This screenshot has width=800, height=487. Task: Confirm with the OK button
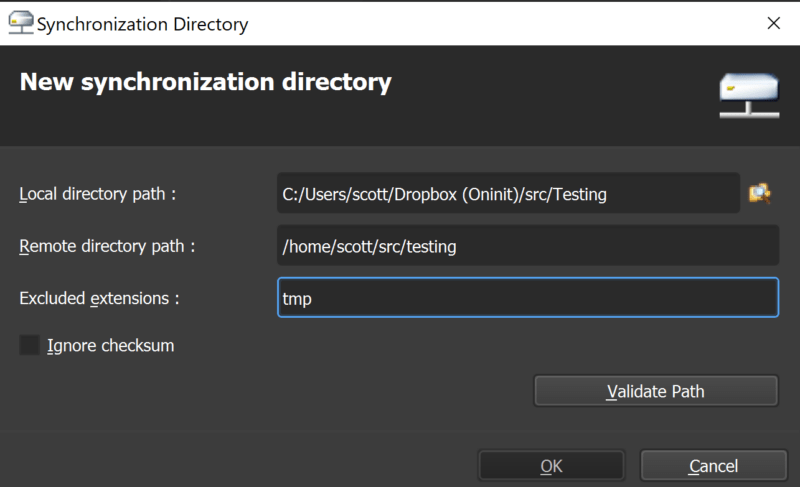click(x=551, y=466)
